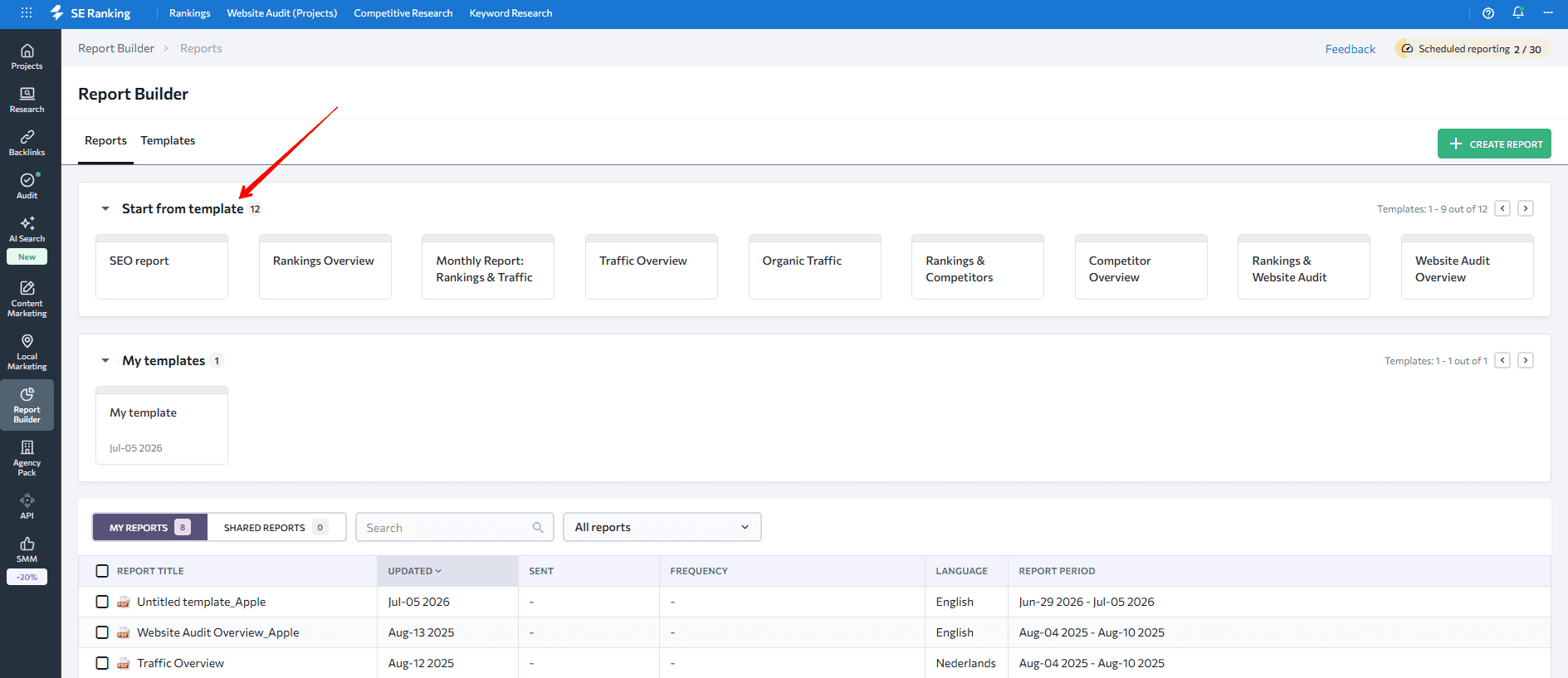Open API in the sidebar
This screenshot has height=678, width=1568.
tap(27, 507)
